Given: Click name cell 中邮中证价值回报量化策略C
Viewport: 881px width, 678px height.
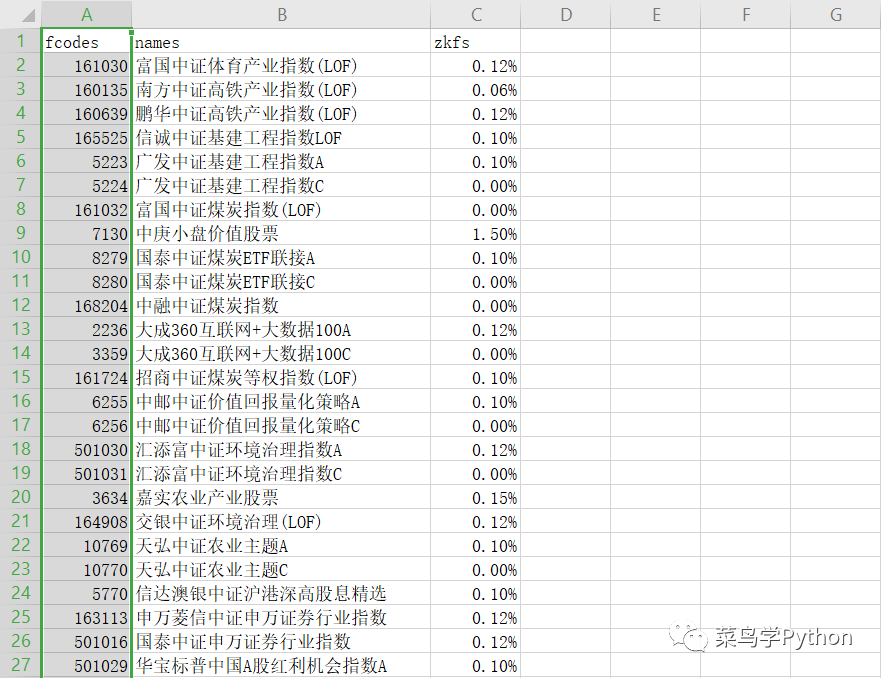Looking at the screenshot, I should 281,426.
